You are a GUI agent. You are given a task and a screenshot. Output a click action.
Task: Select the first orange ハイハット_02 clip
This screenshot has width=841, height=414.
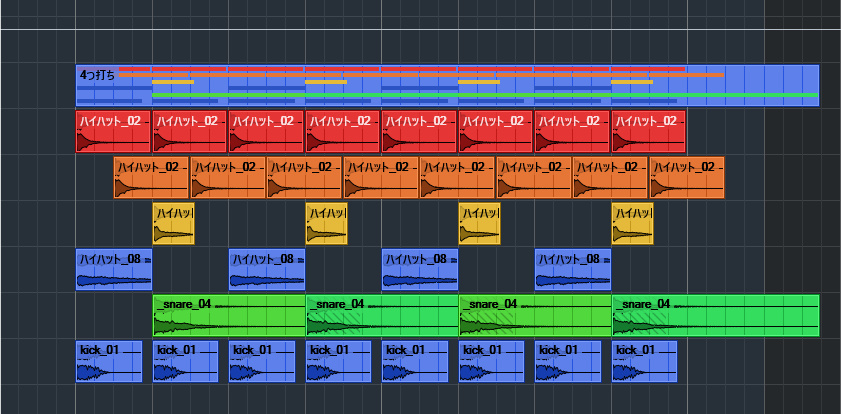151,178
